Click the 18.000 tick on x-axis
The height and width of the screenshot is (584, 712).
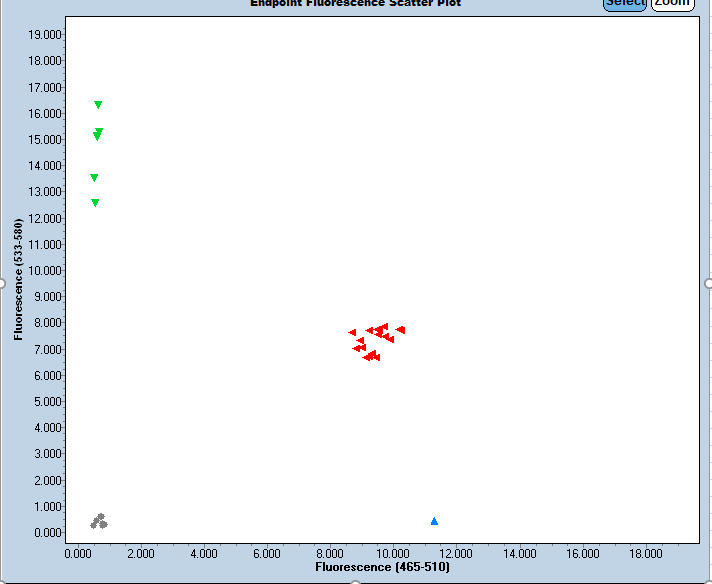click(646, 552)
